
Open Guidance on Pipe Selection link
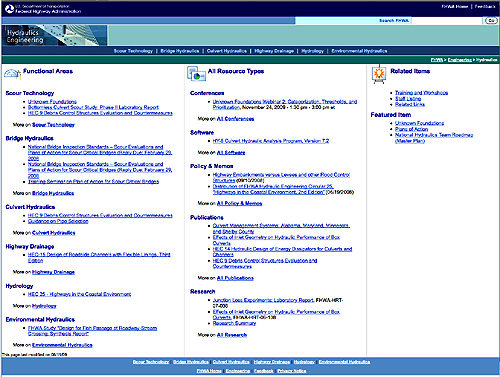[58, 221]
